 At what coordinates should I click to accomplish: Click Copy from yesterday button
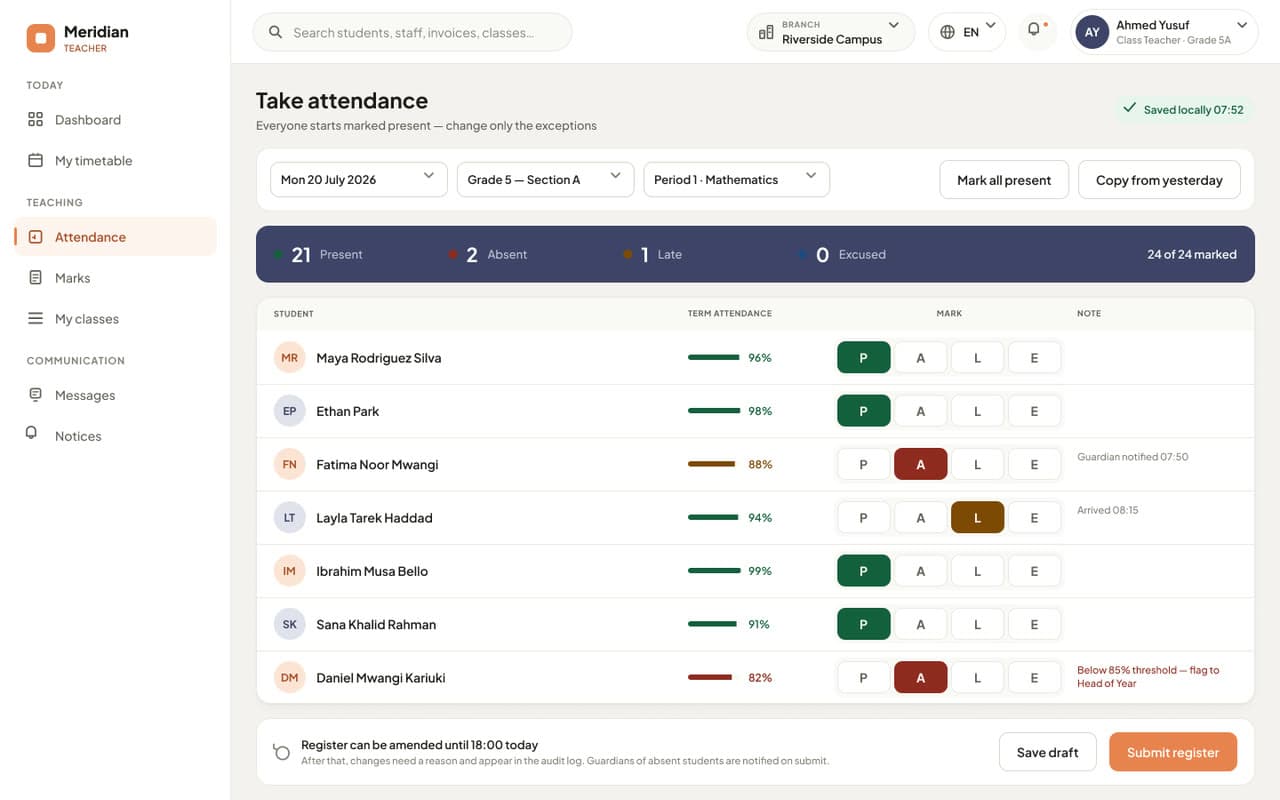[x=1159, y=180]
